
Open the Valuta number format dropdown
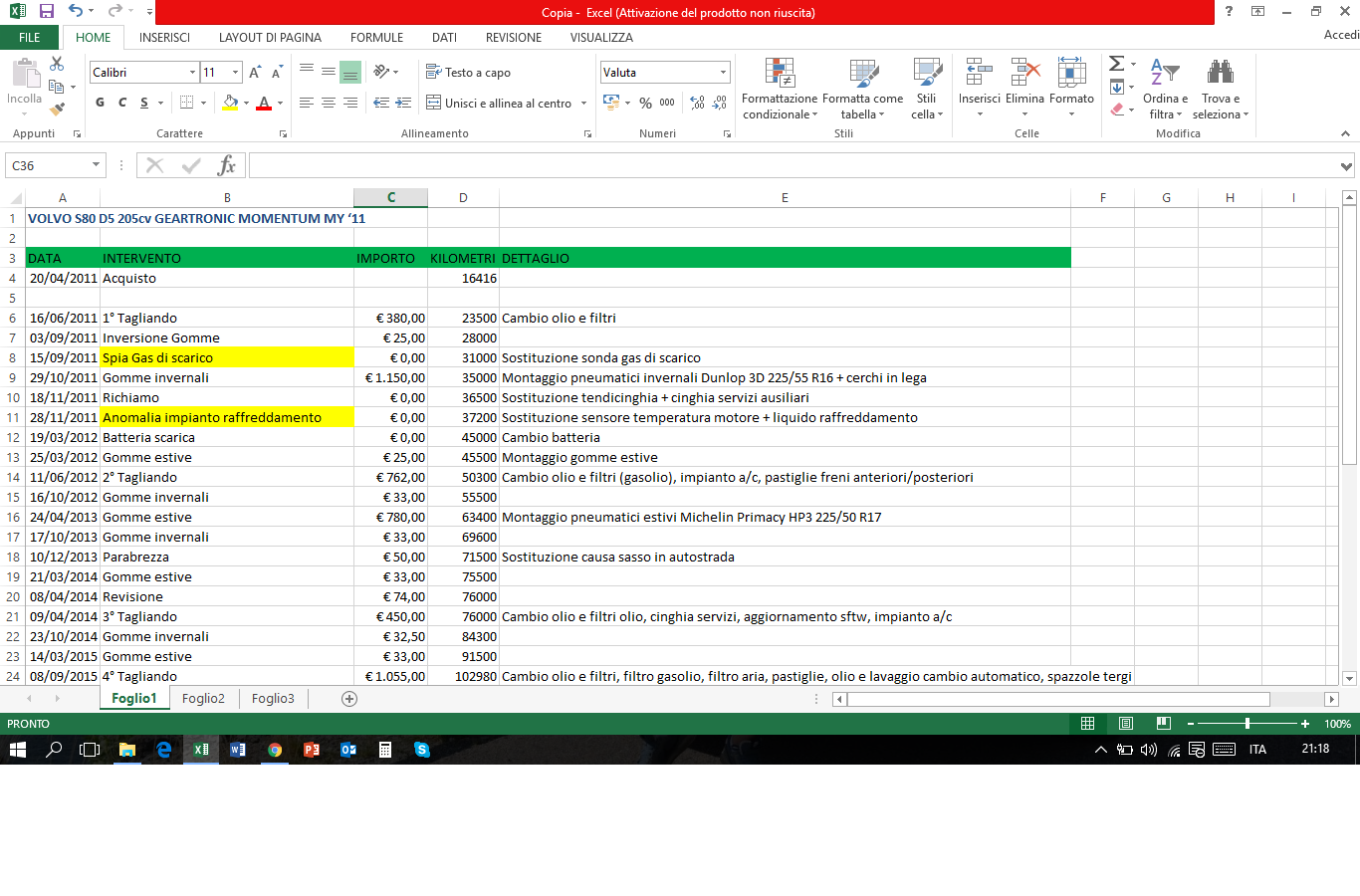[723, 73]
